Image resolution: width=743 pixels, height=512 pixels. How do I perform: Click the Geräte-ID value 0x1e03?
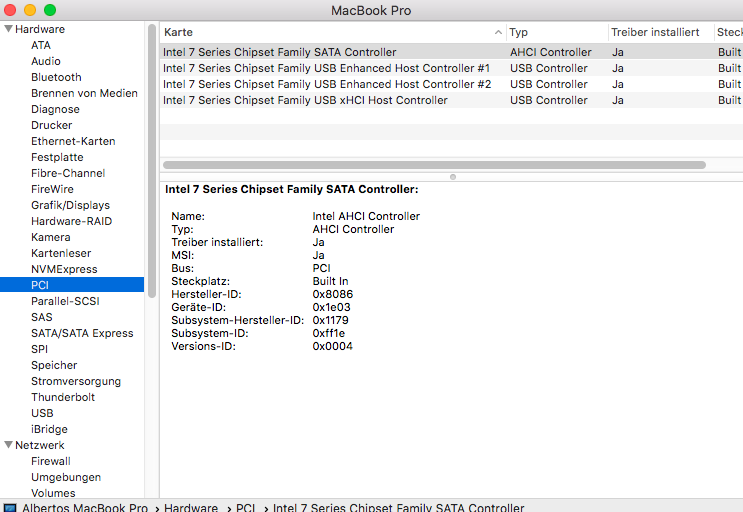(x=331, y=307)
